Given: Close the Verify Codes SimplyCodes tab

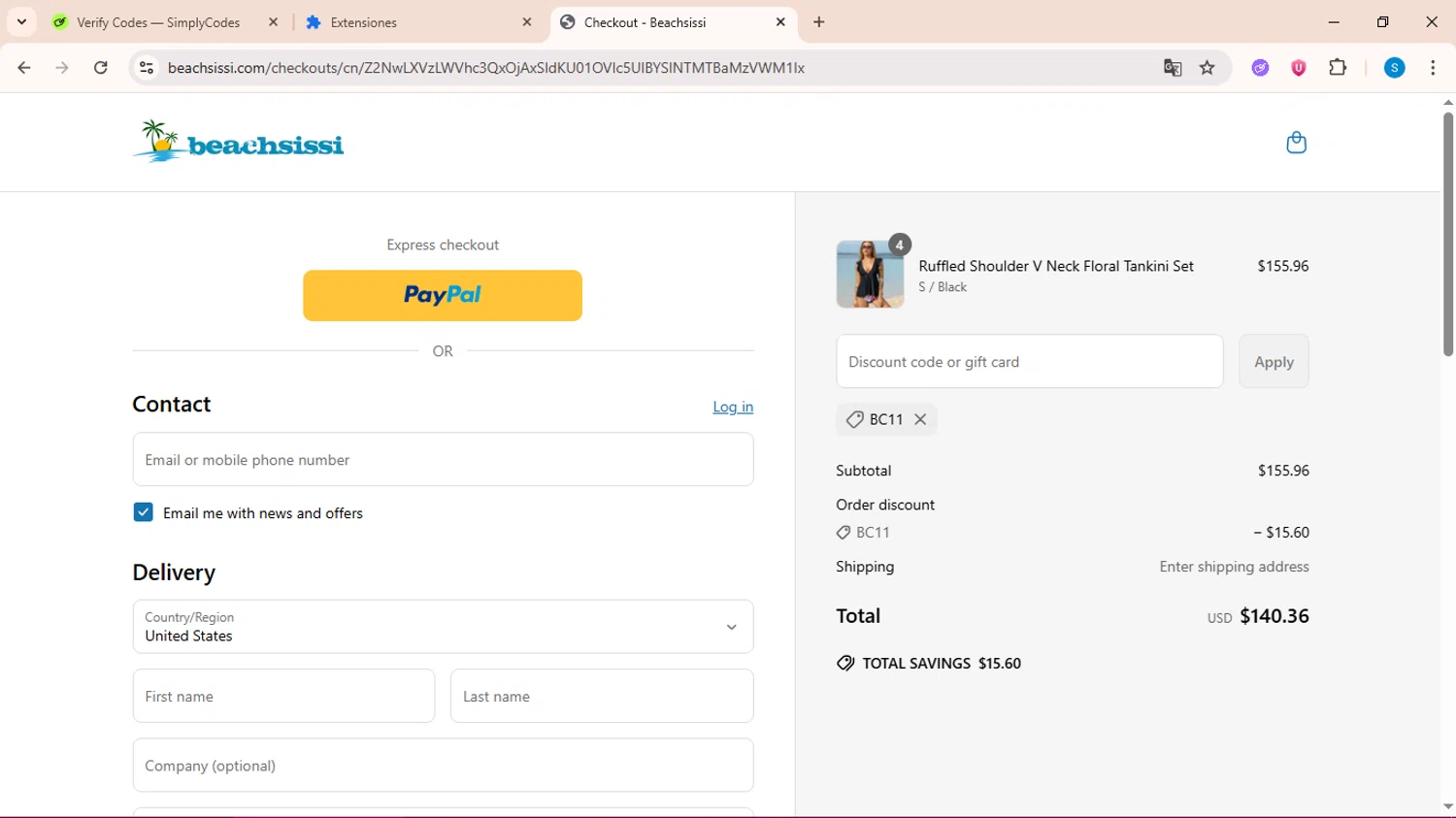Looking at the screenshot, I should click(x=273, y=21).
